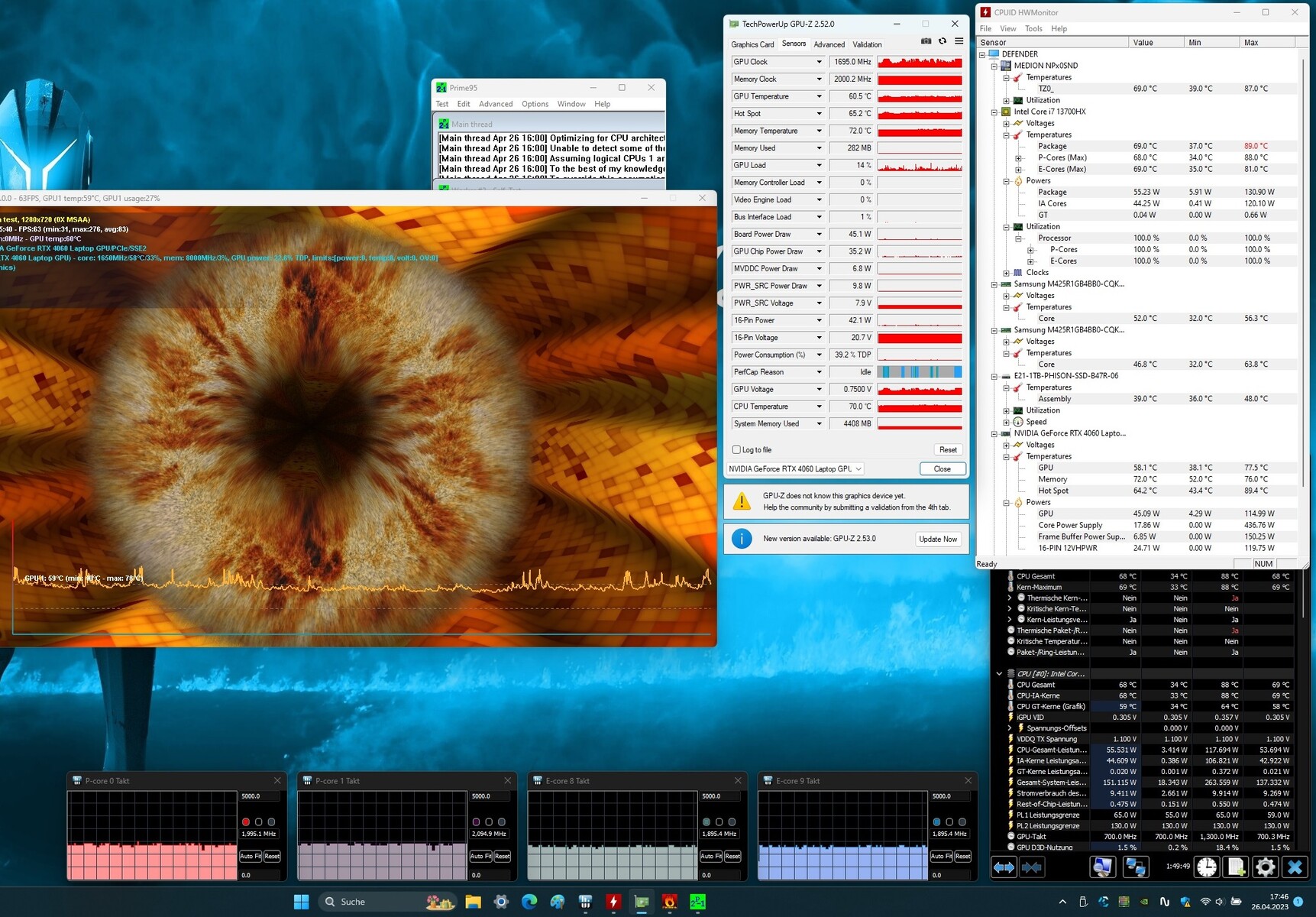Screen dimensions: 1316x917
Task: Open the HWiNFO monitor magnifier icon
Action: [x=1102, y=867]
